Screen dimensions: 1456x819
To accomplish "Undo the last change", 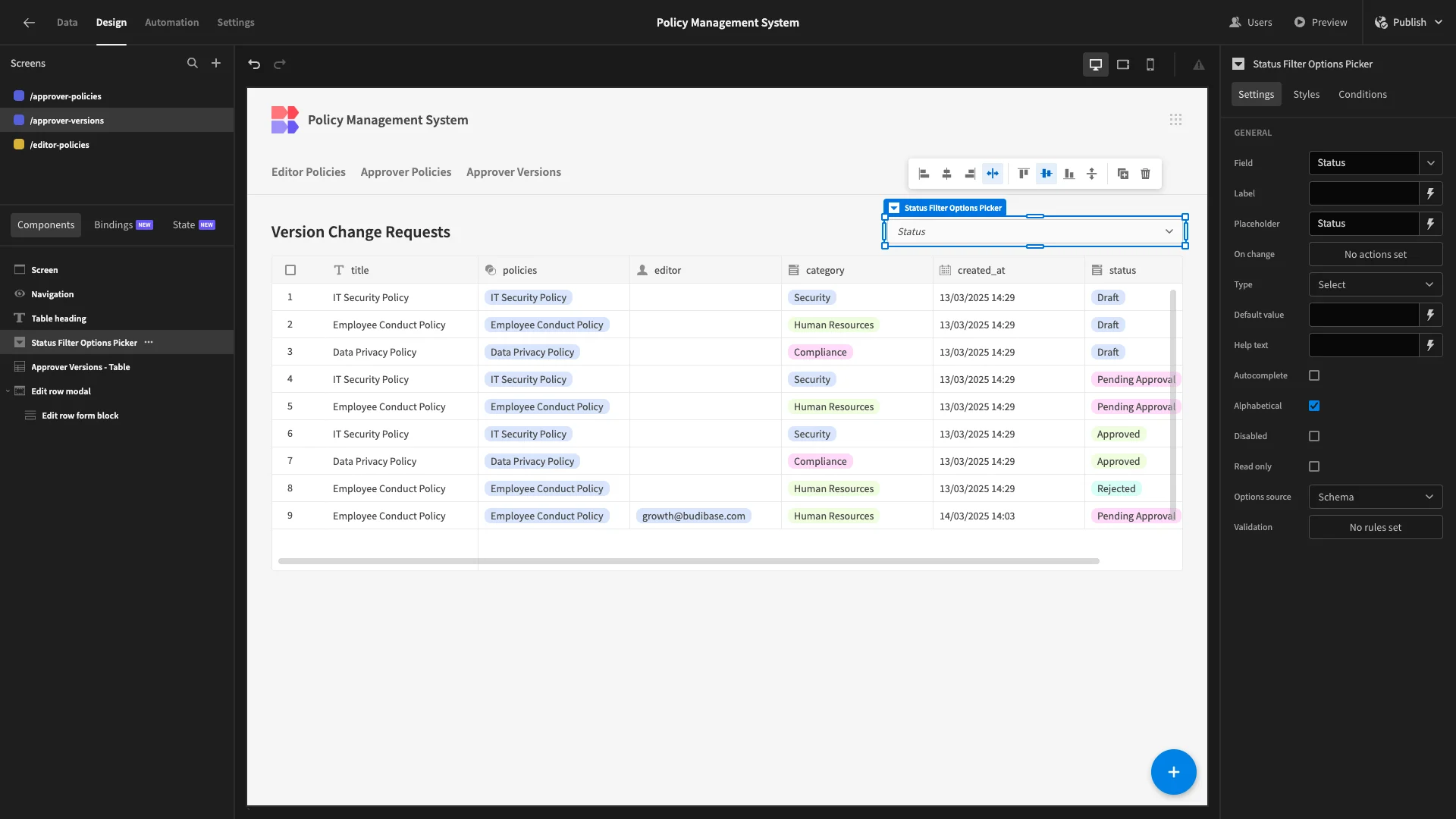I will [x=254, y=64].
